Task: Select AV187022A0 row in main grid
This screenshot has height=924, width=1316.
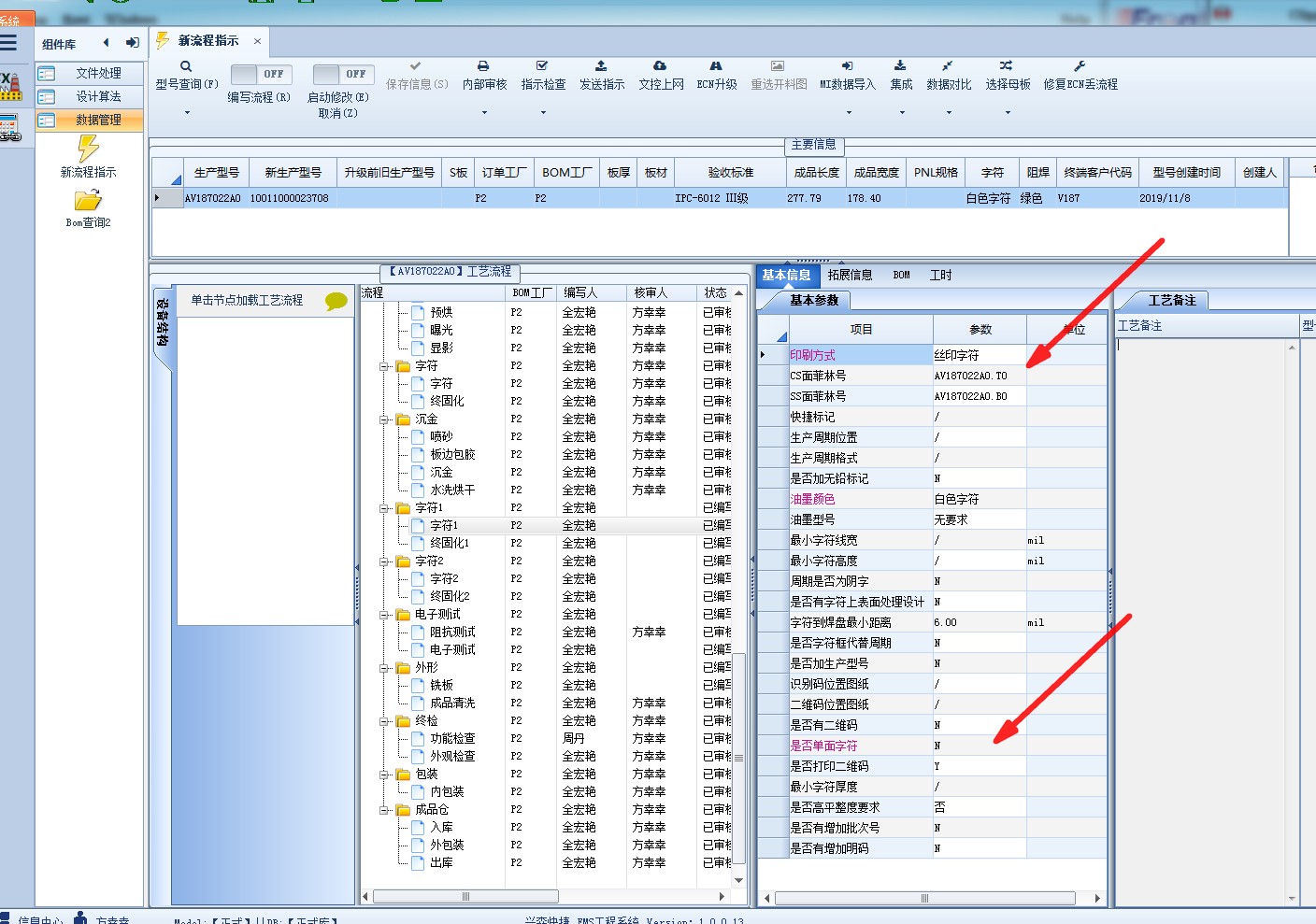Action: click(x=720, y=198)
